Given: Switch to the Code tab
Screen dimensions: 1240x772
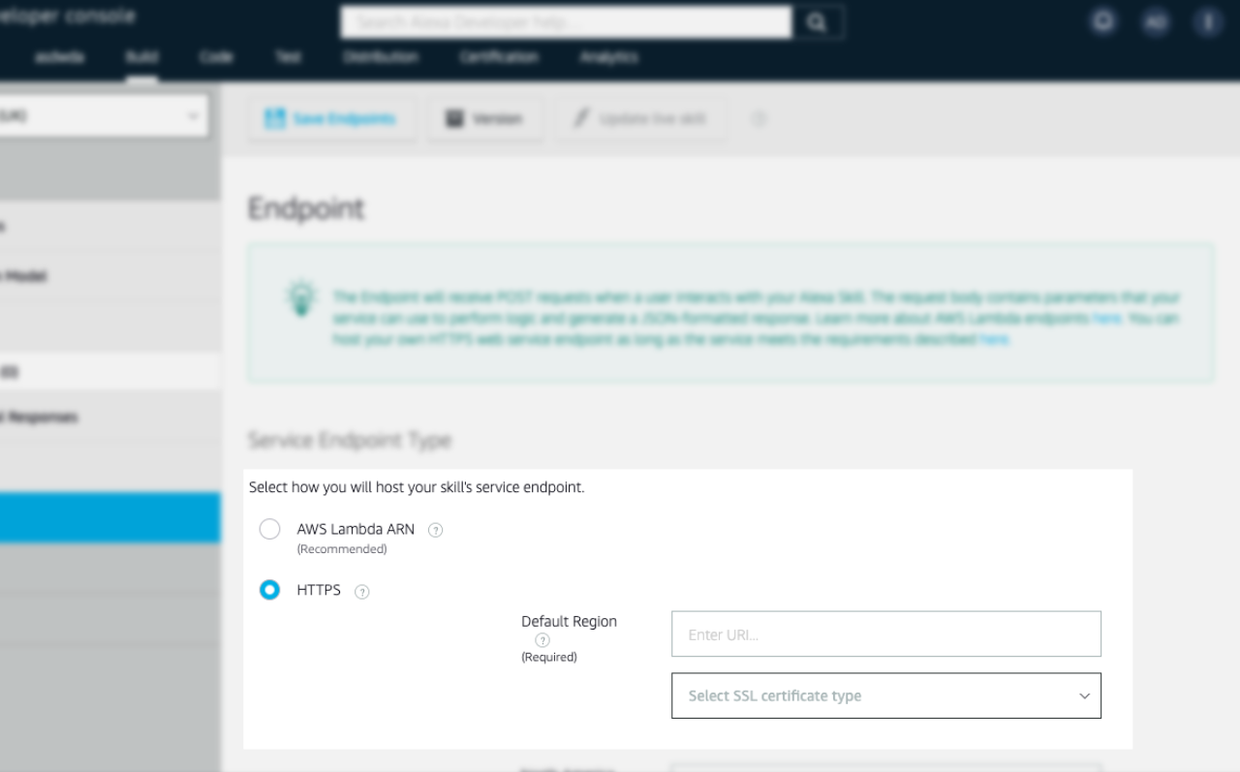Looking at the screenshot, I should click(x=217, y=57).
